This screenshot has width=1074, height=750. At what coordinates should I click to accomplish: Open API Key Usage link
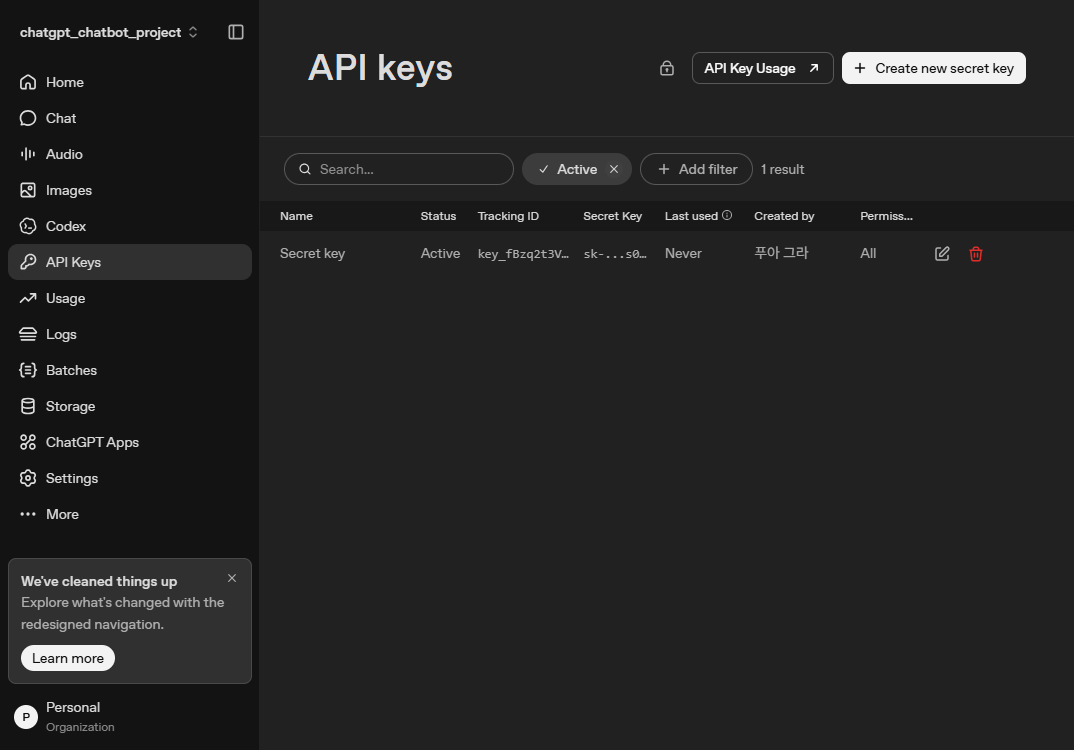click(762, 68)
